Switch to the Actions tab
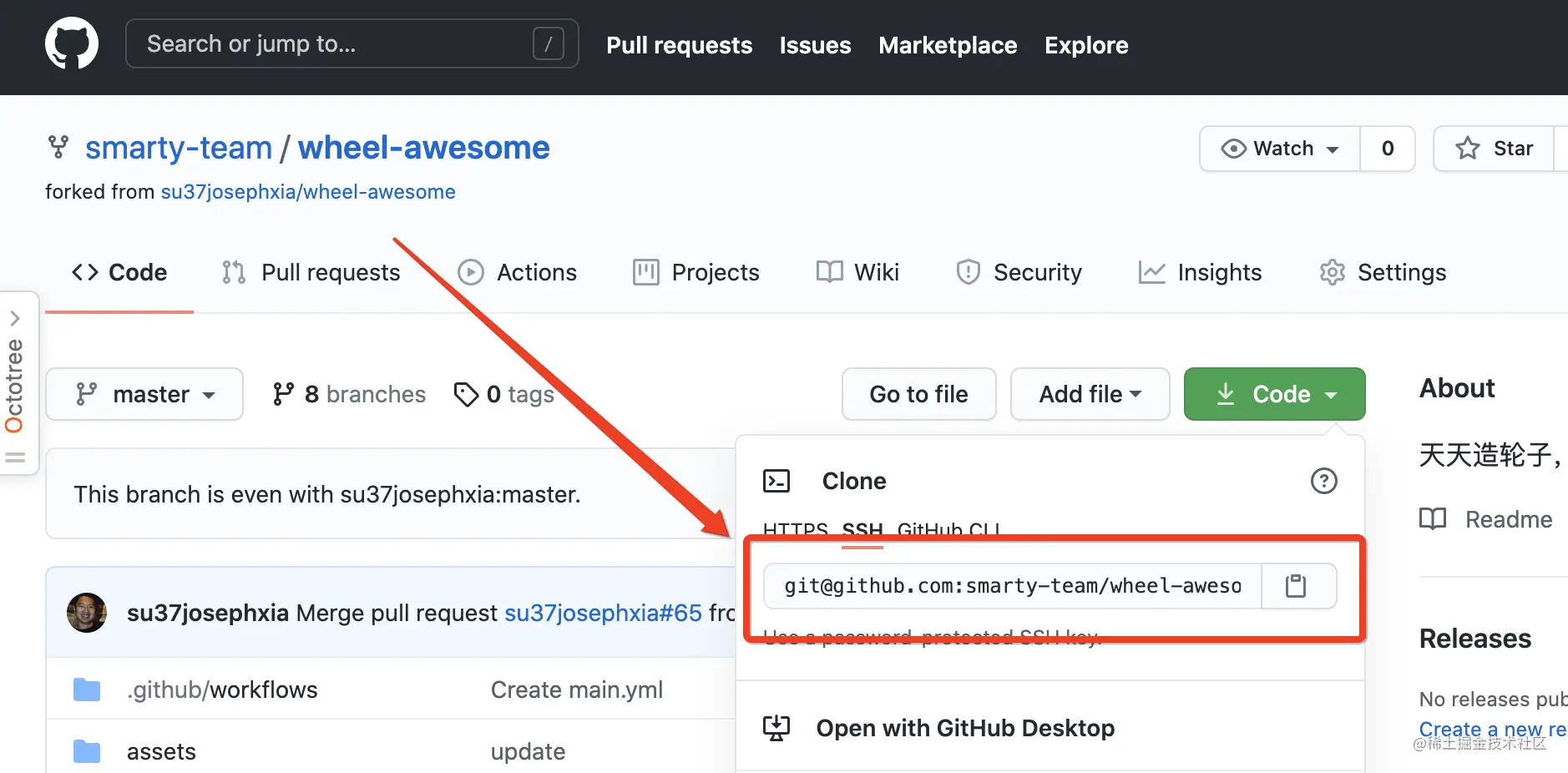 coord(517,272)
